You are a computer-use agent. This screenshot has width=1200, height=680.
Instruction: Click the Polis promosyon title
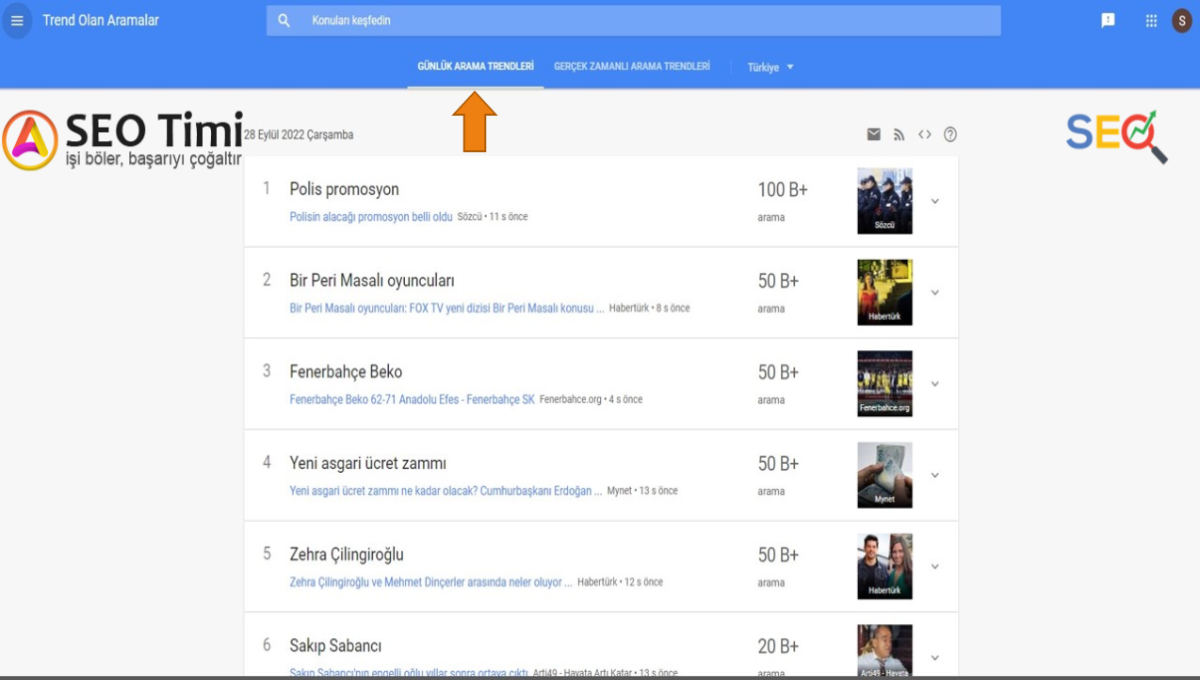tap(344, 189)
